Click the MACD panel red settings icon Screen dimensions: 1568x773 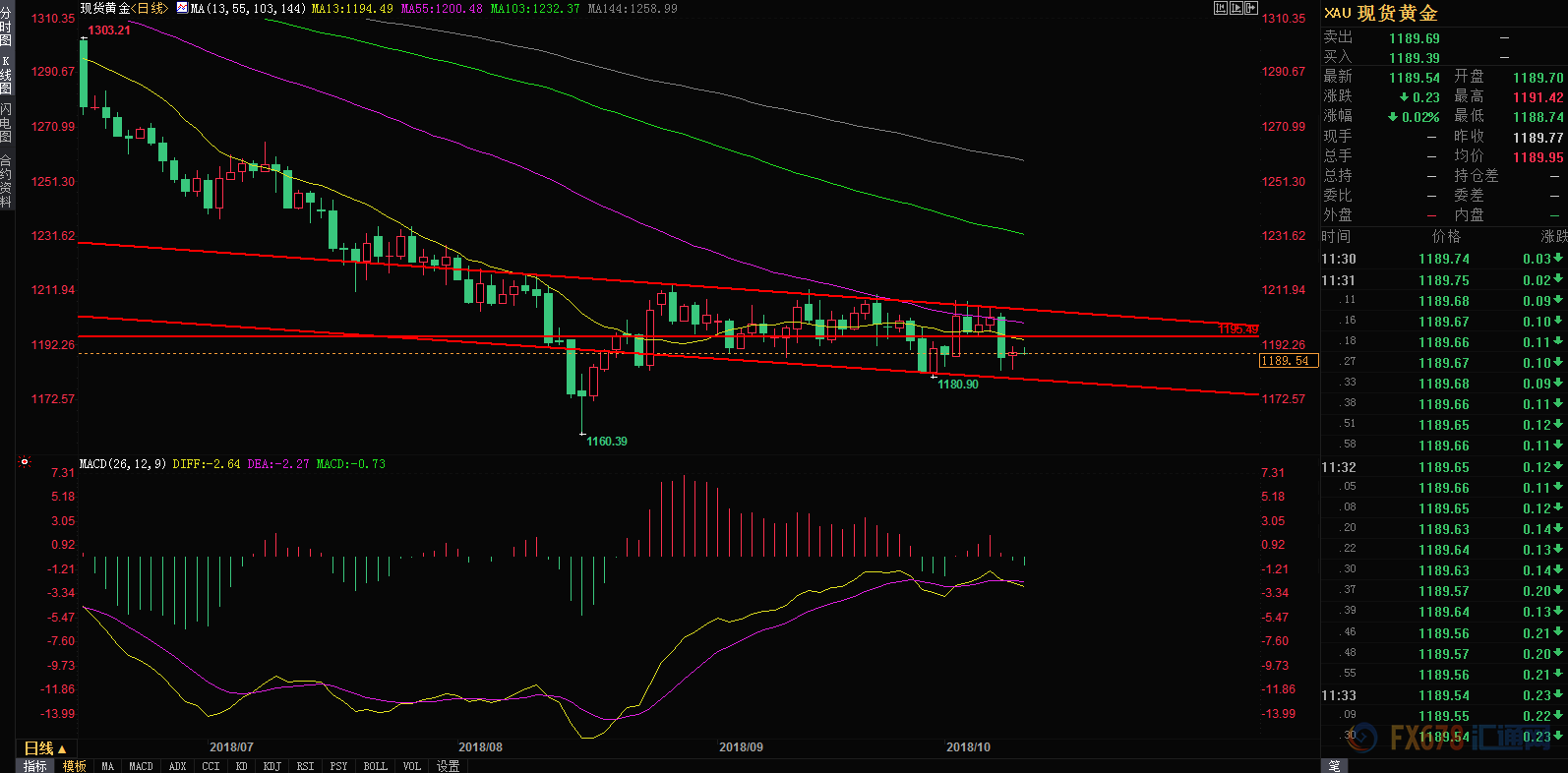click(x=26, y=461)
